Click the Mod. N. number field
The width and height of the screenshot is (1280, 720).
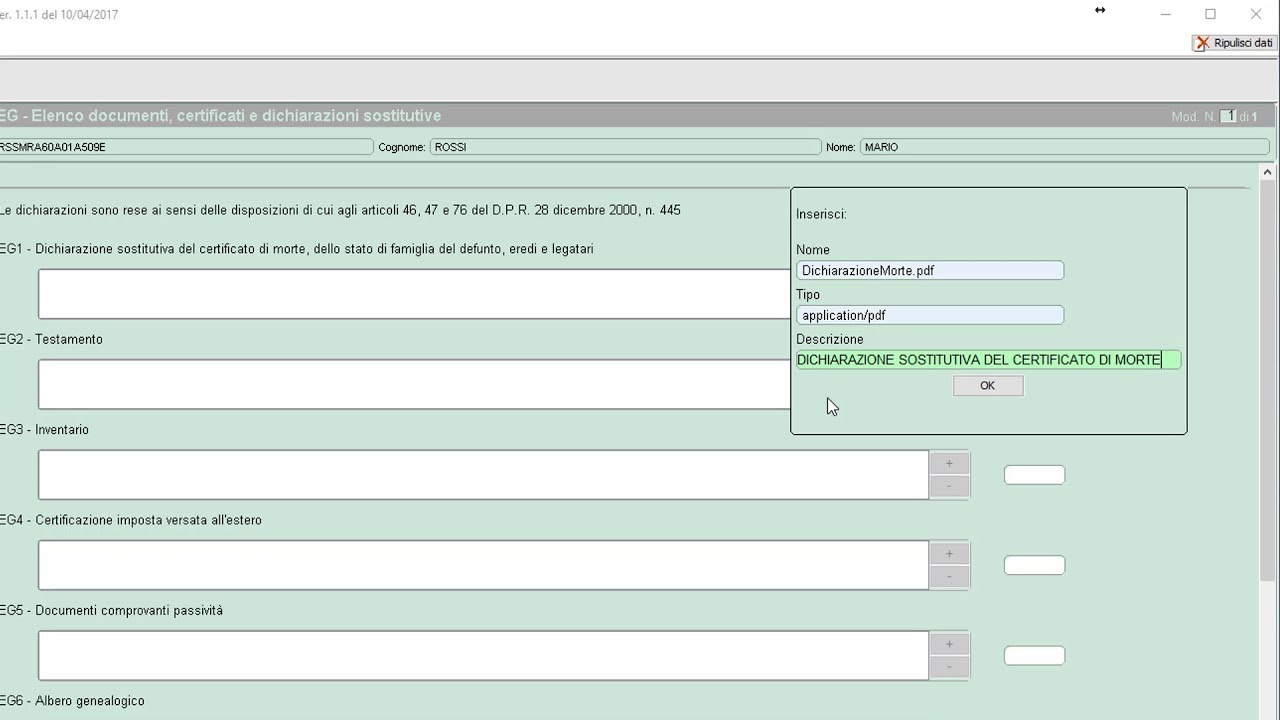1229,117
